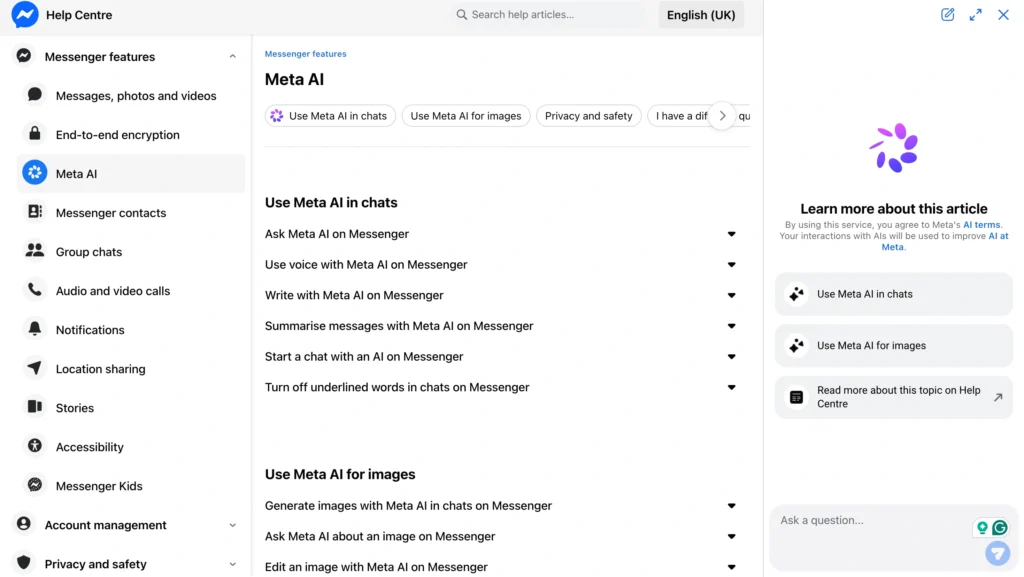
Task: Click the Search help articles field
Action: (x=551, y=14)
